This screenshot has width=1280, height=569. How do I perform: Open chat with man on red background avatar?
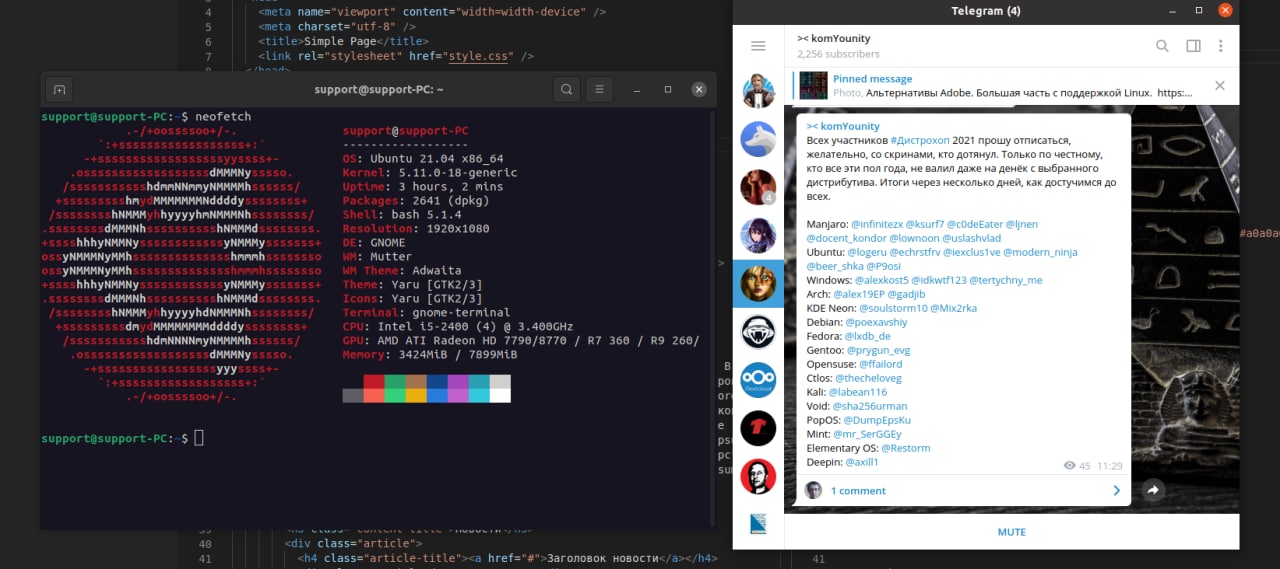[x=758, y=475]
